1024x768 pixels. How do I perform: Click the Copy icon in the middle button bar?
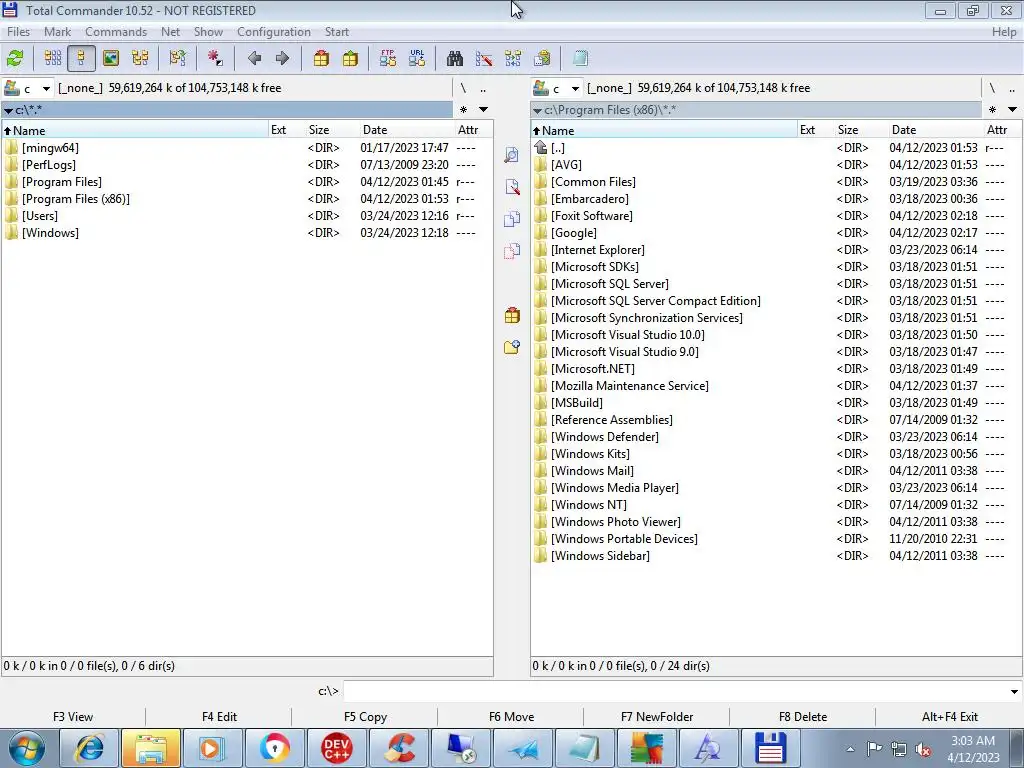point(512,219)
